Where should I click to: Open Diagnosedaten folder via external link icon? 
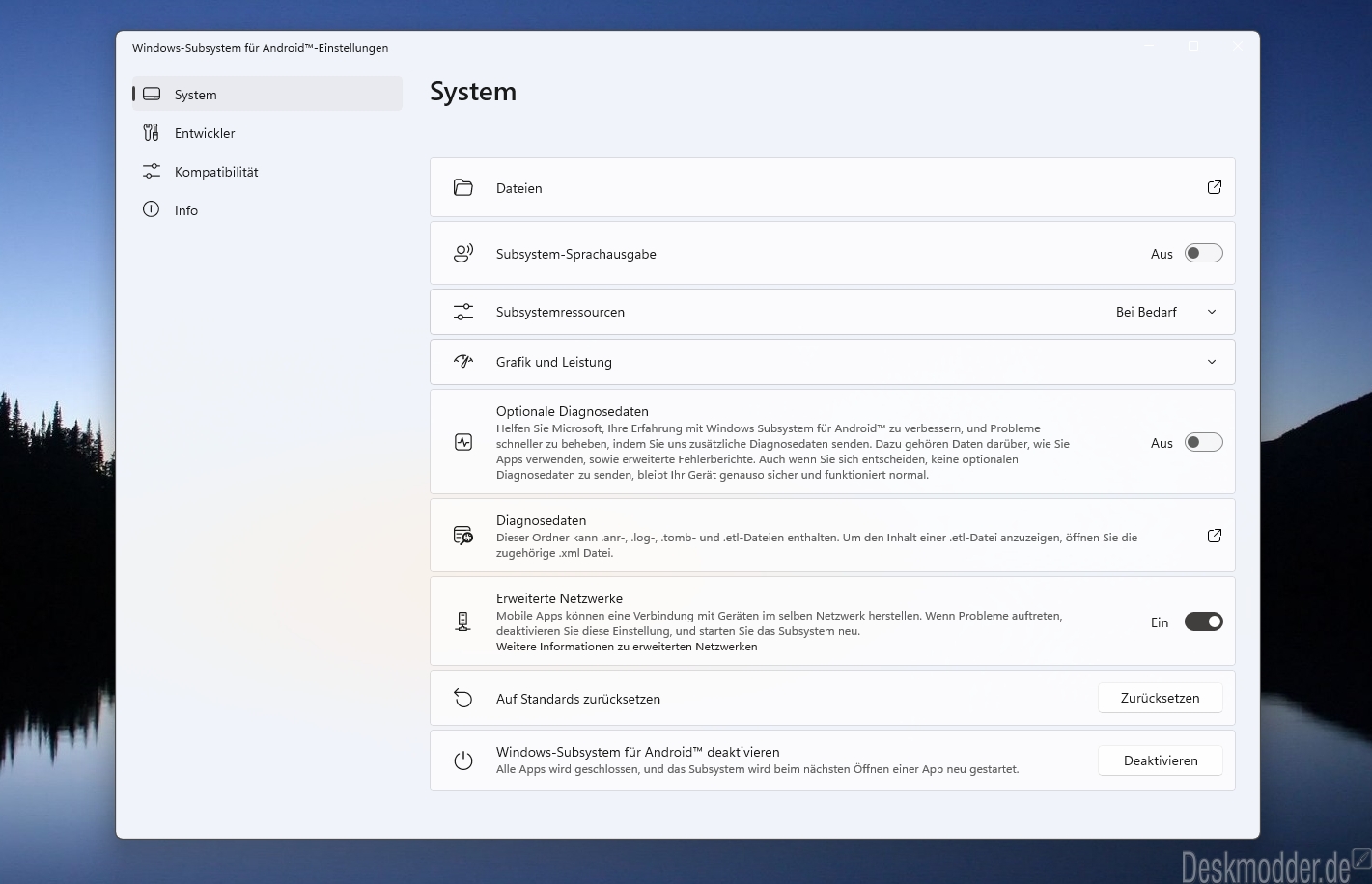(x=1214, y=536)
